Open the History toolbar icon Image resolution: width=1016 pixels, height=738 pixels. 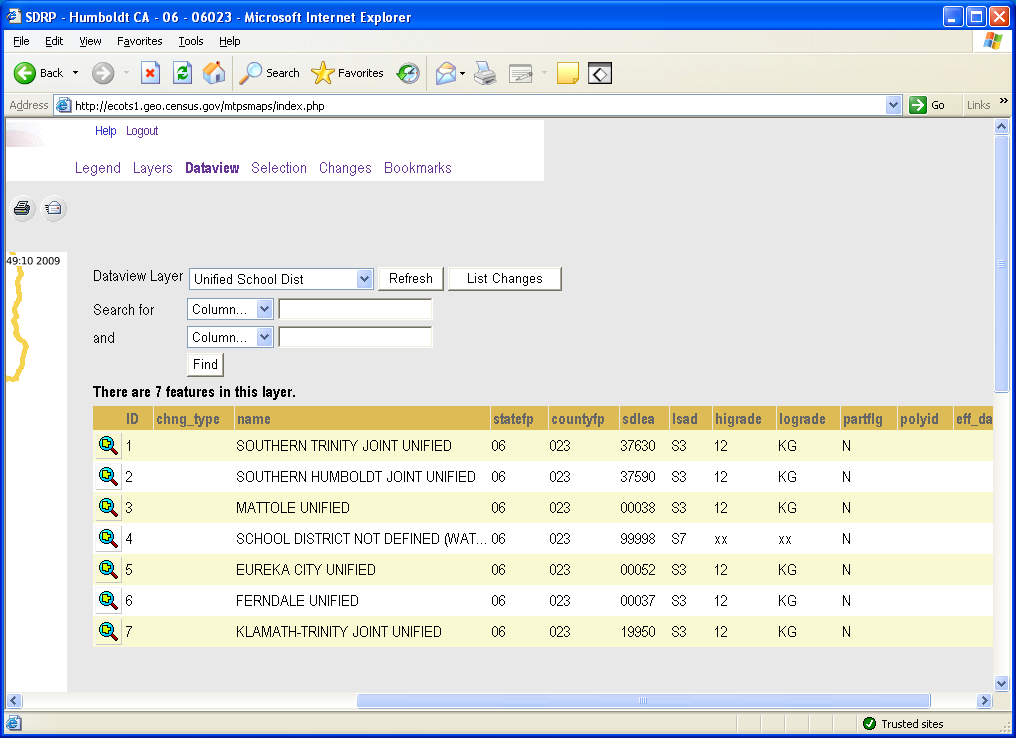[408, 73]
